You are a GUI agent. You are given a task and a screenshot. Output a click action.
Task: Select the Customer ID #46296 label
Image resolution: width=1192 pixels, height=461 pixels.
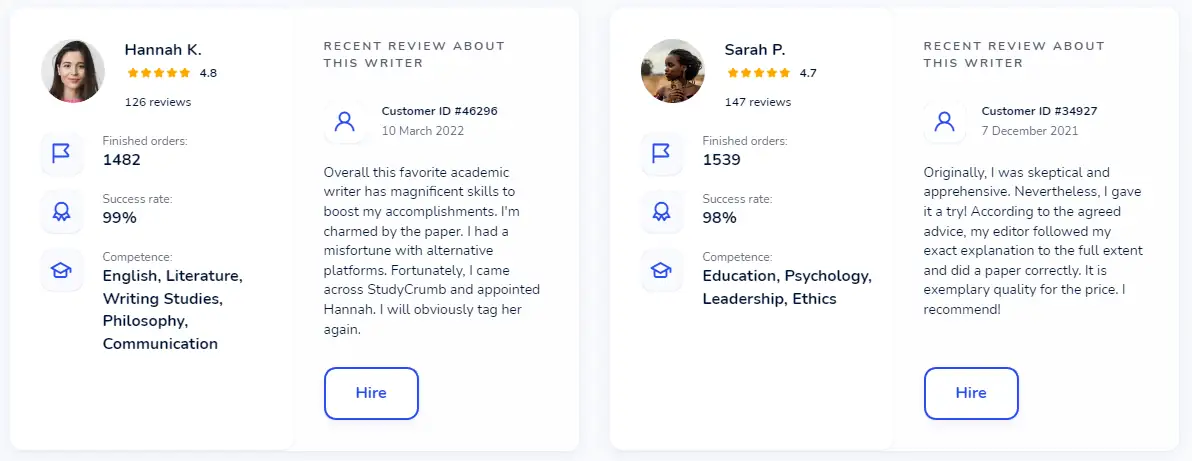click(440, 111)
